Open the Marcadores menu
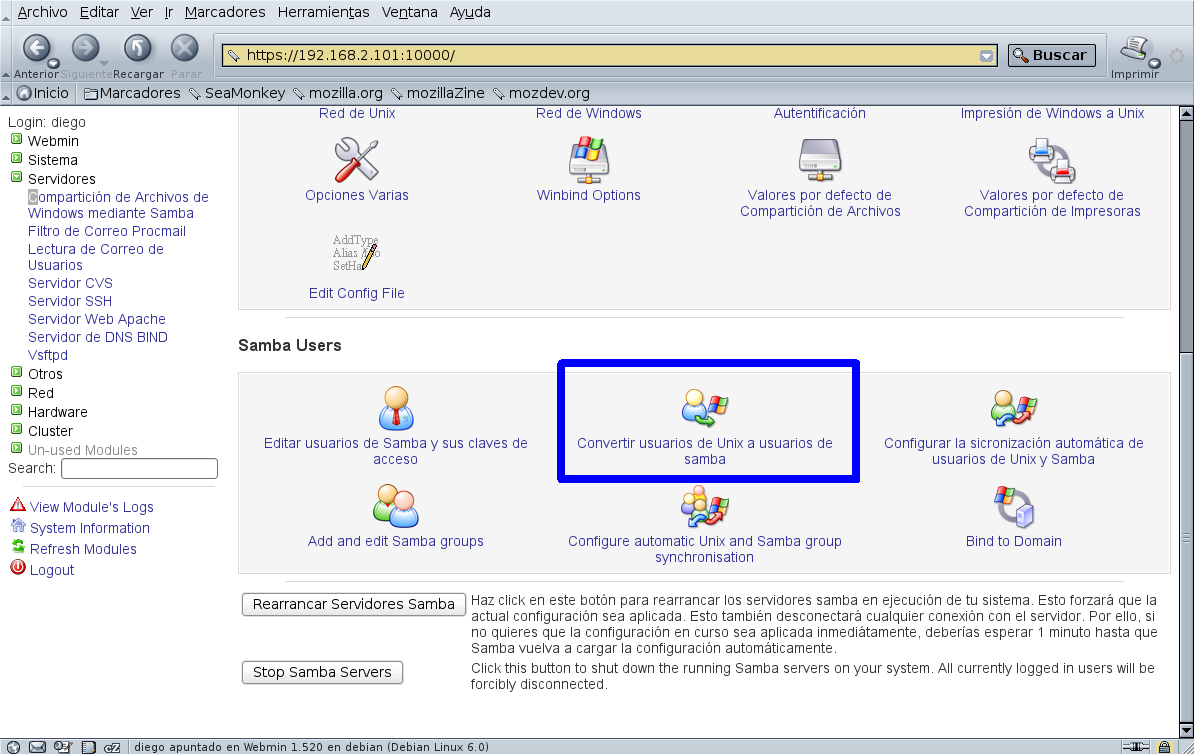 click(x=225, y=12)
